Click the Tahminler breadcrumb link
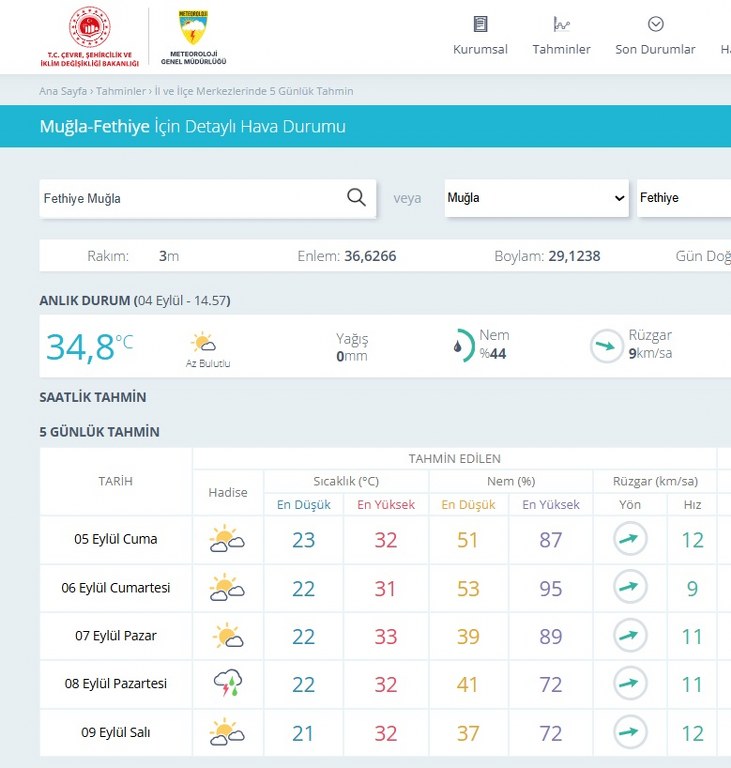The width and height of the screenshot is (731, 768). pyautogui.click(x=120, y=91)
